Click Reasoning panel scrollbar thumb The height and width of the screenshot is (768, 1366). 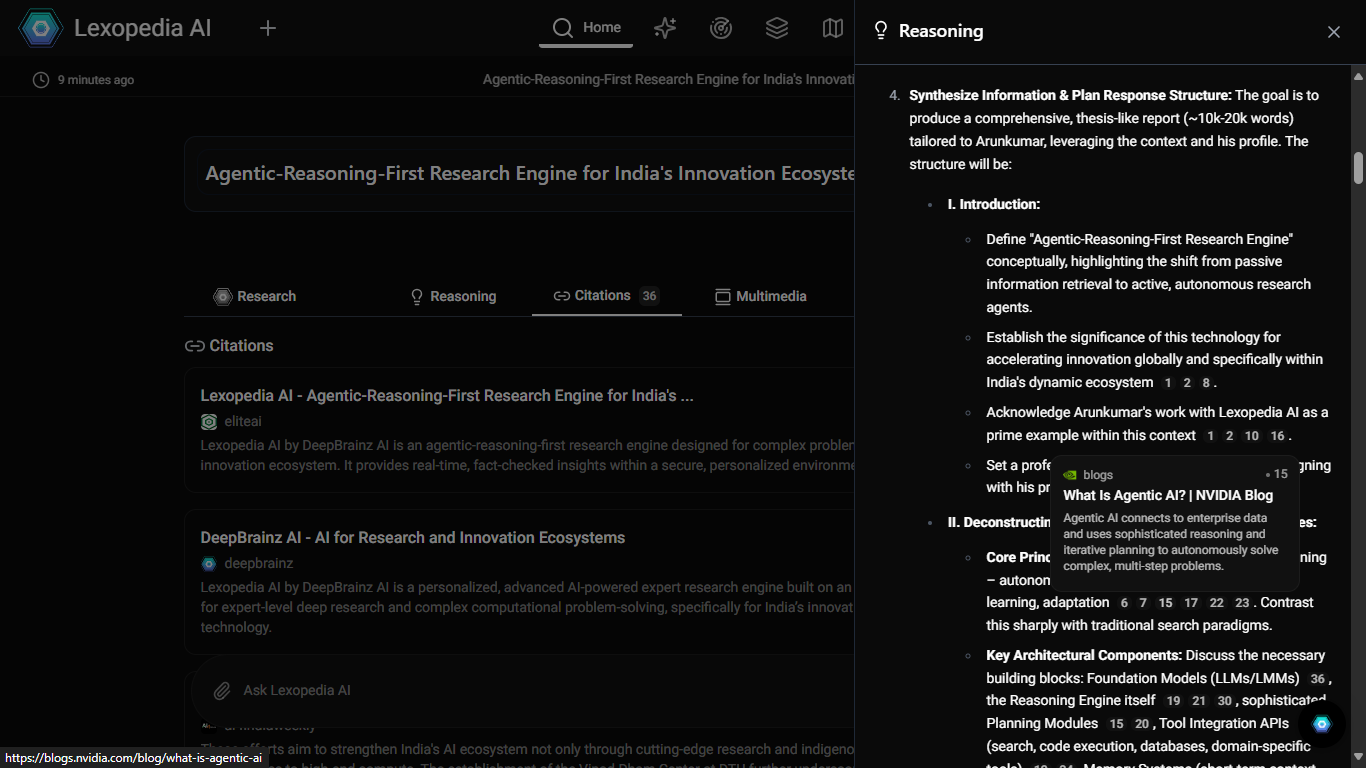click(x=1359, y=168)
